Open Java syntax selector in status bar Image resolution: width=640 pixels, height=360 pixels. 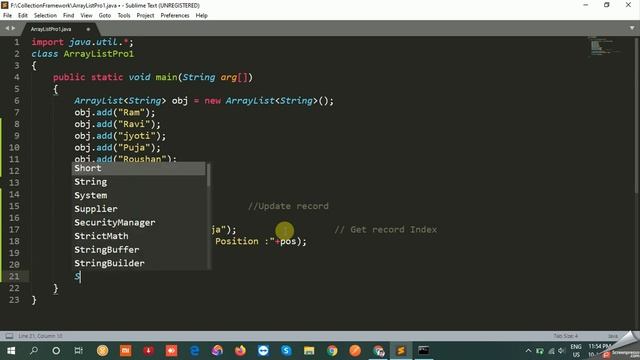click(613, 336)
